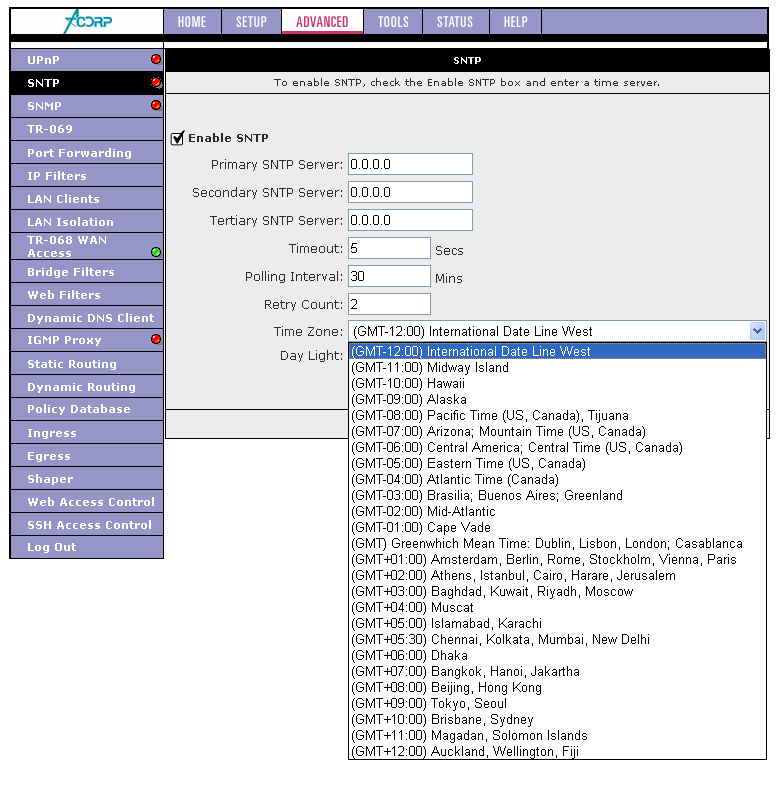
Task: Open TR-069 sidebar item
Action: tap(86, 129)
